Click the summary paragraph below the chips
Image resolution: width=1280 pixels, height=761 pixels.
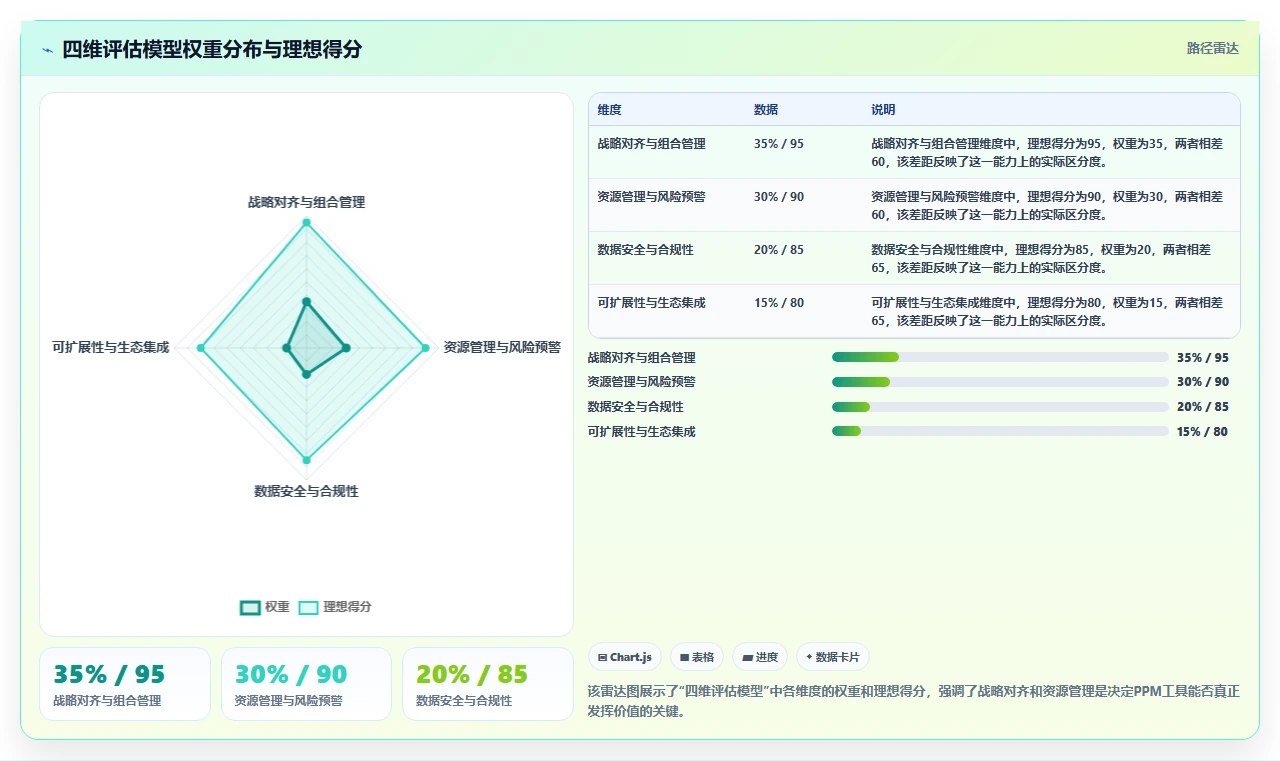pyautogui.click(x=914, y=702)
